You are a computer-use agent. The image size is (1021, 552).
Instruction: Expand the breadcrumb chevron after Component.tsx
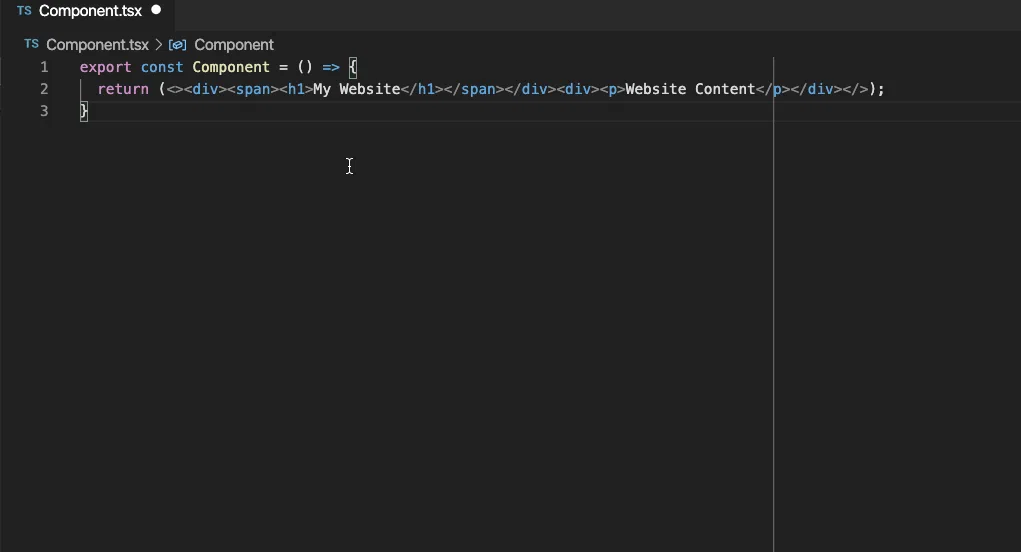tap(158, 45)
